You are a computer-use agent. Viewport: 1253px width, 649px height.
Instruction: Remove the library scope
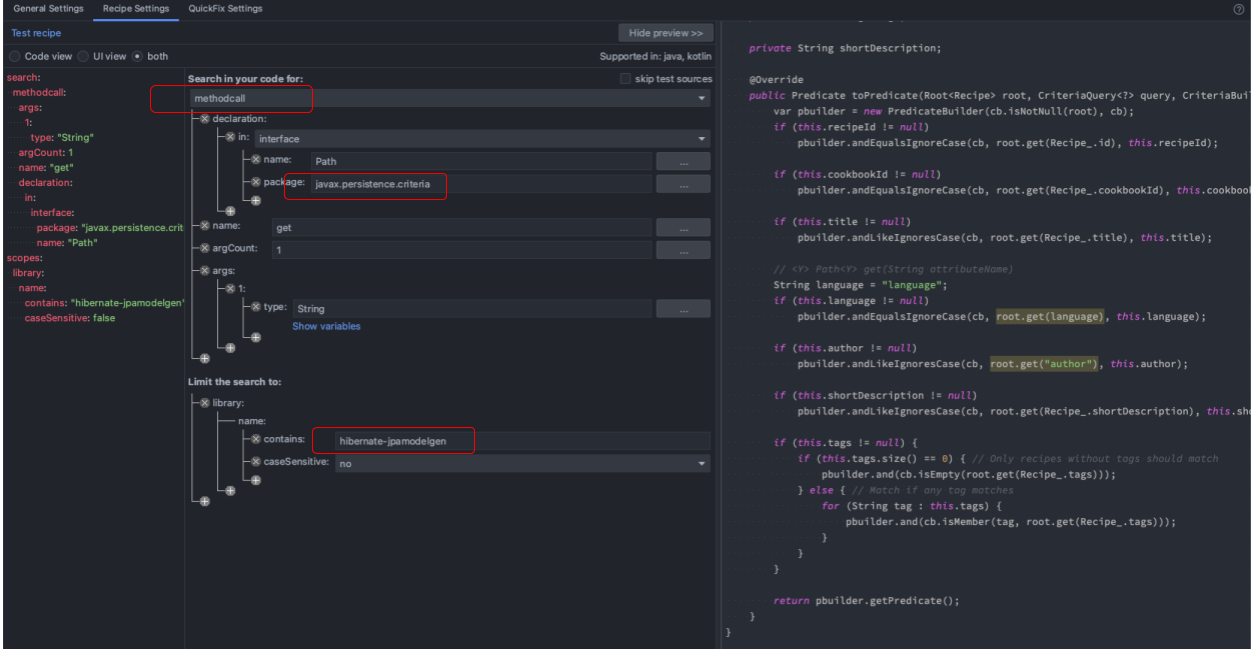(204, 403)
